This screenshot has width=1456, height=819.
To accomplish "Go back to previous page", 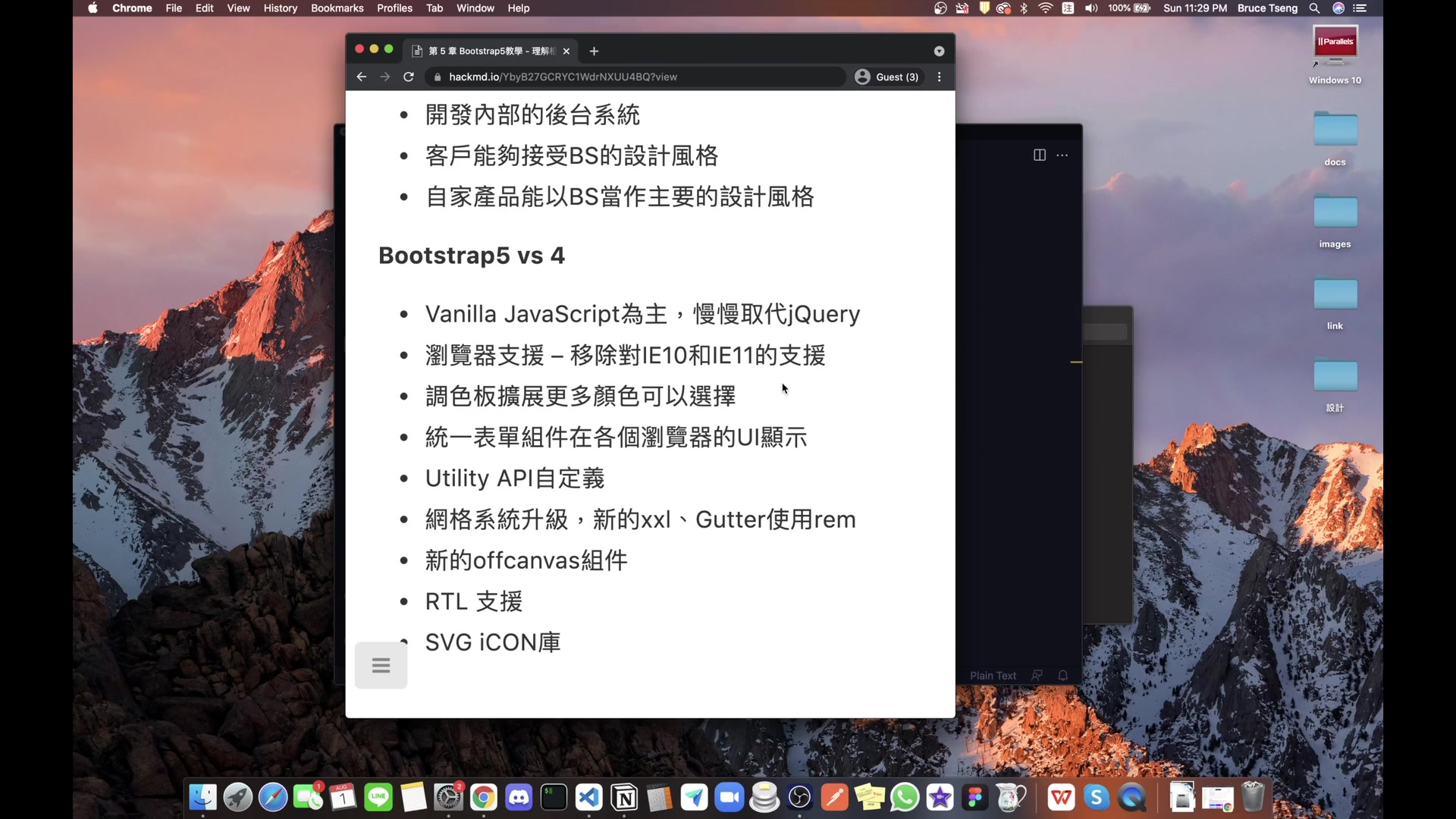I will pyautogui.click(x=361, y=77).
